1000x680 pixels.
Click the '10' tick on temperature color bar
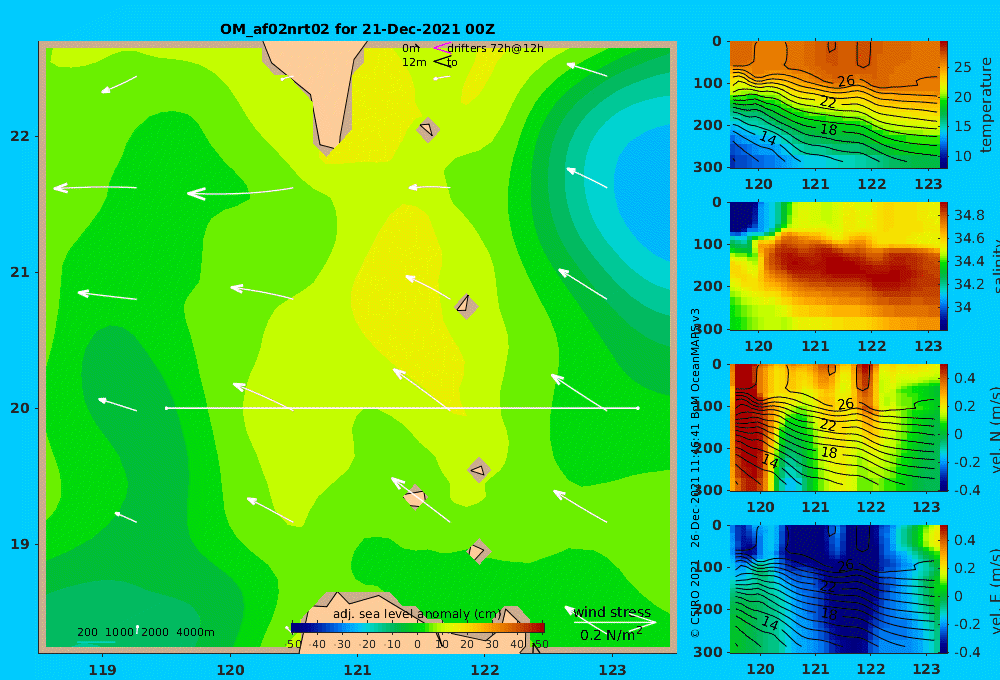(x=962, y=156)
